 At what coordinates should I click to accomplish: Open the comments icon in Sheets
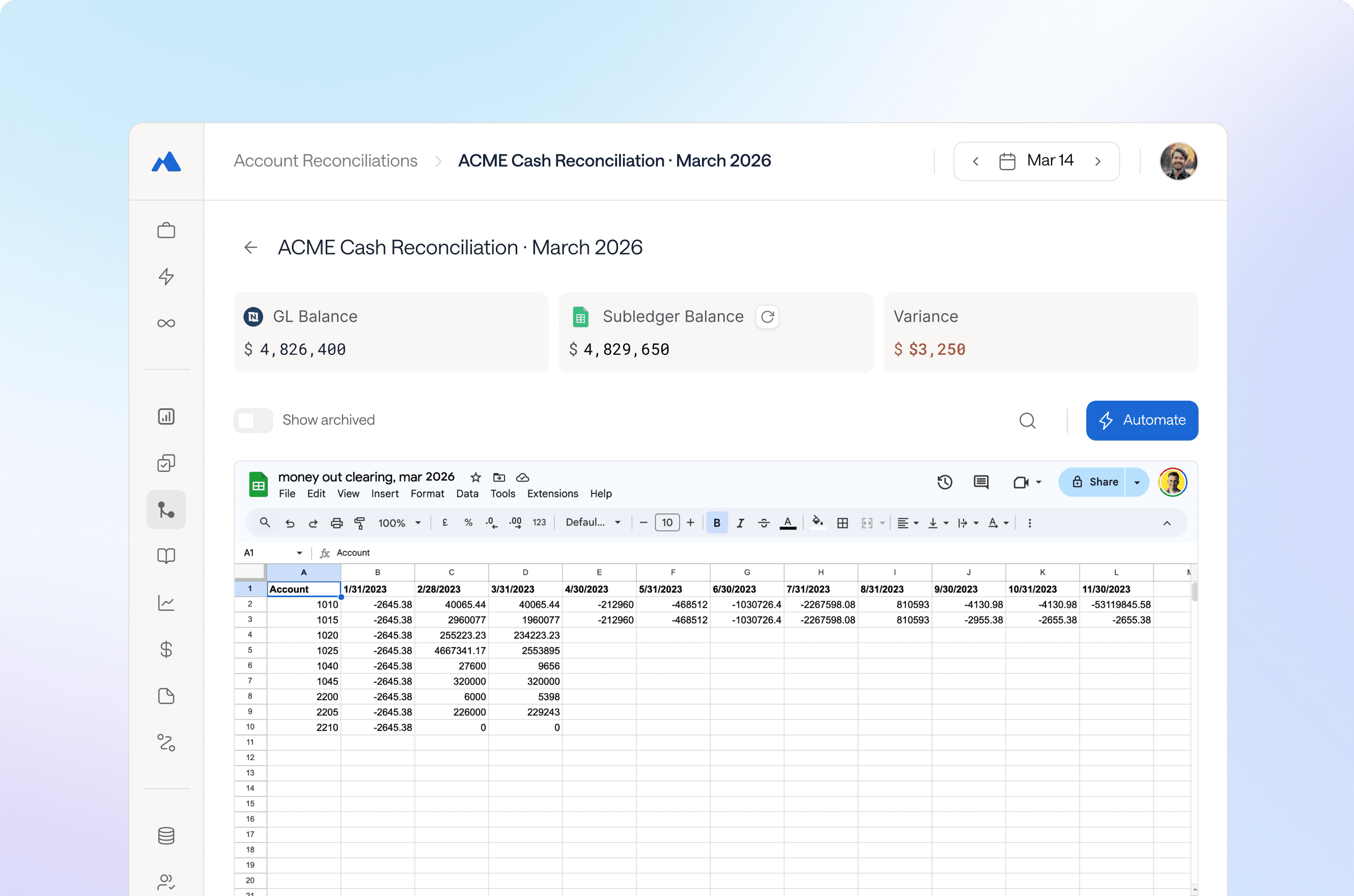tap(981, 482)
